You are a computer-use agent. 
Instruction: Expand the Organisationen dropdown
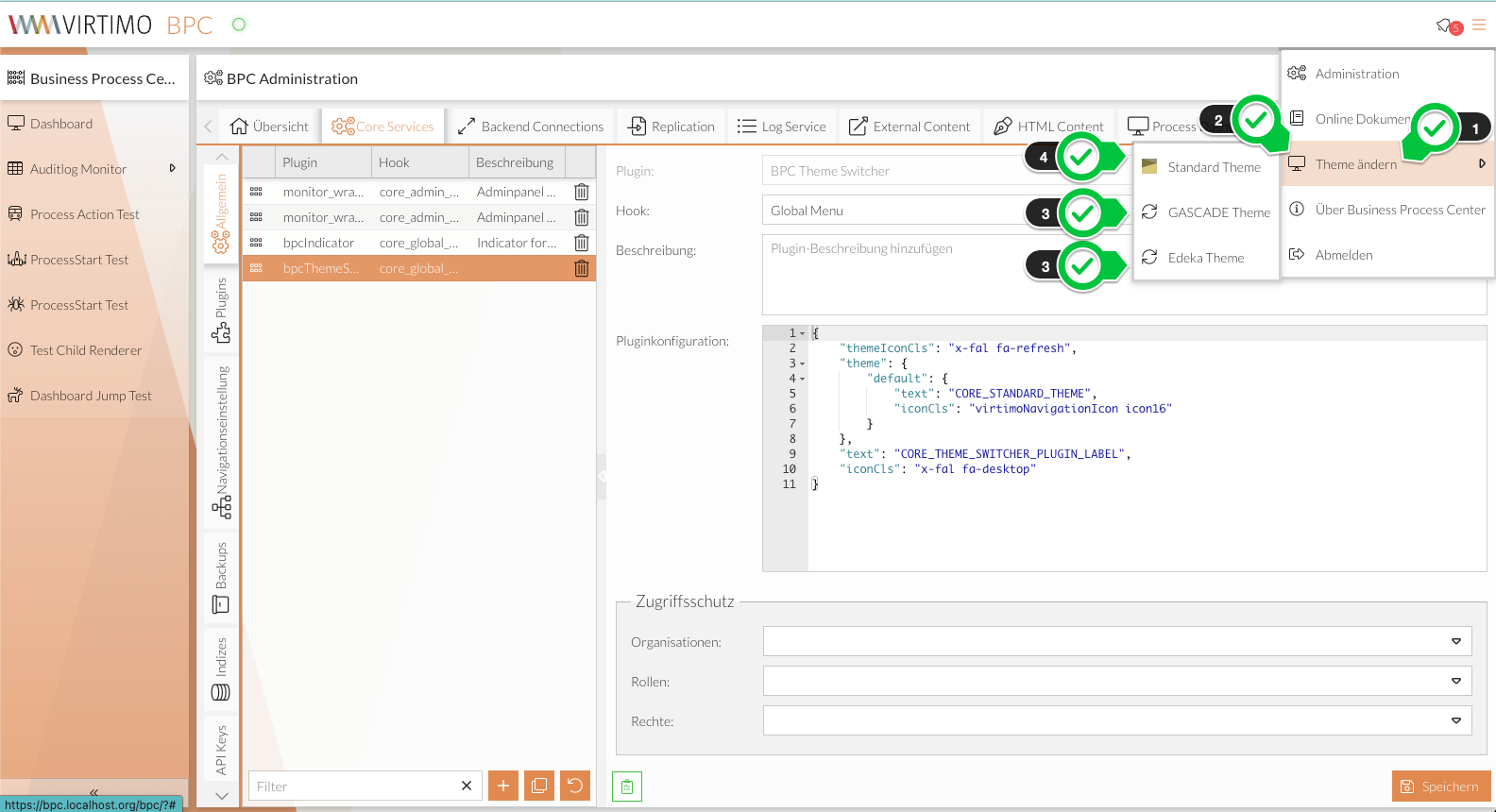click(x=1455, y=642)
